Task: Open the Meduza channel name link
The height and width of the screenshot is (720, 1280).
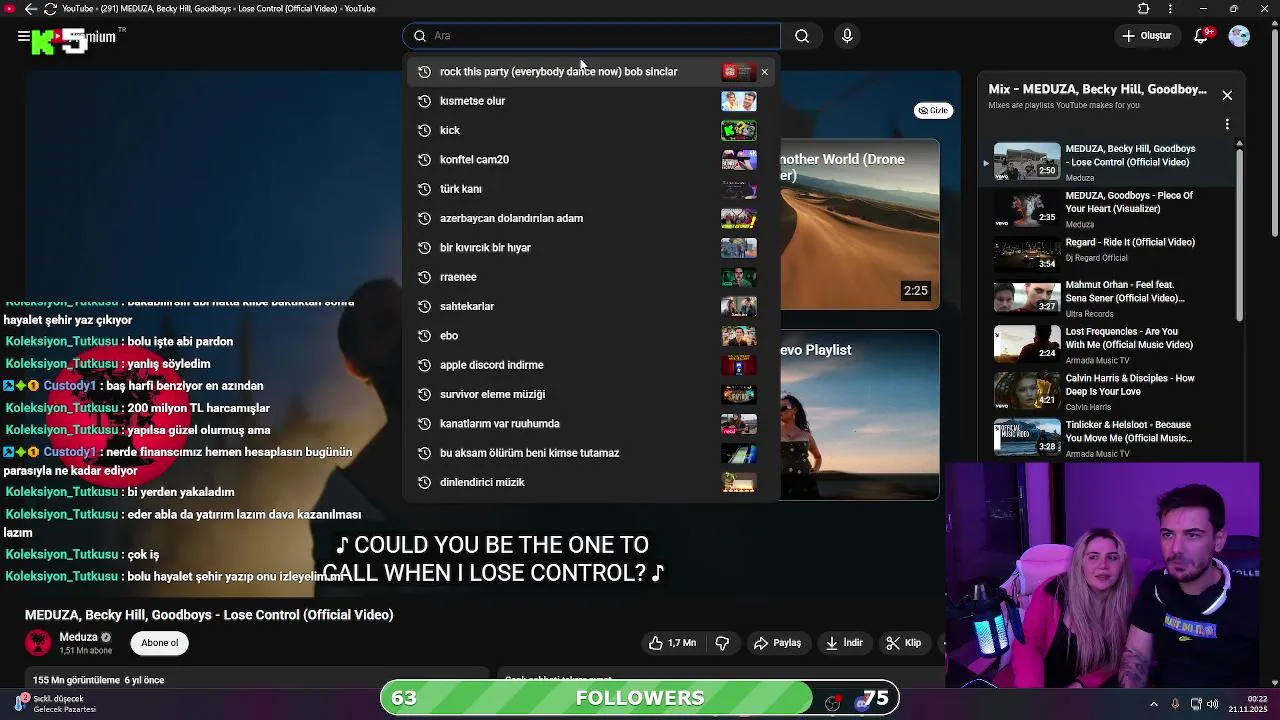Action: [x=78, y=637]
